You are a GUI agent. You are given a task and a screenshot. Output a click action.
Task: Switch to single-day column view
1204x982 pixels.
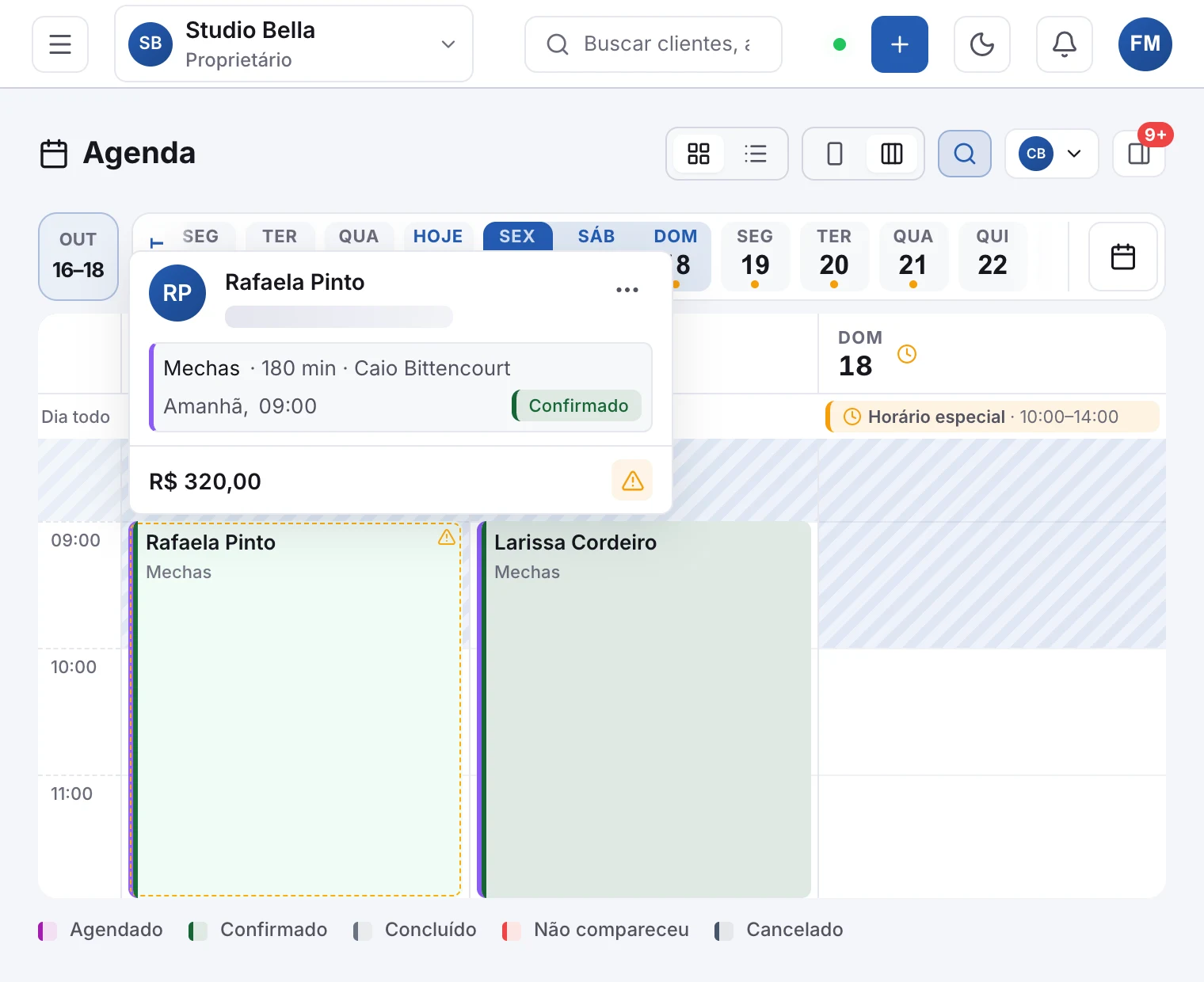tap(835, 154)
